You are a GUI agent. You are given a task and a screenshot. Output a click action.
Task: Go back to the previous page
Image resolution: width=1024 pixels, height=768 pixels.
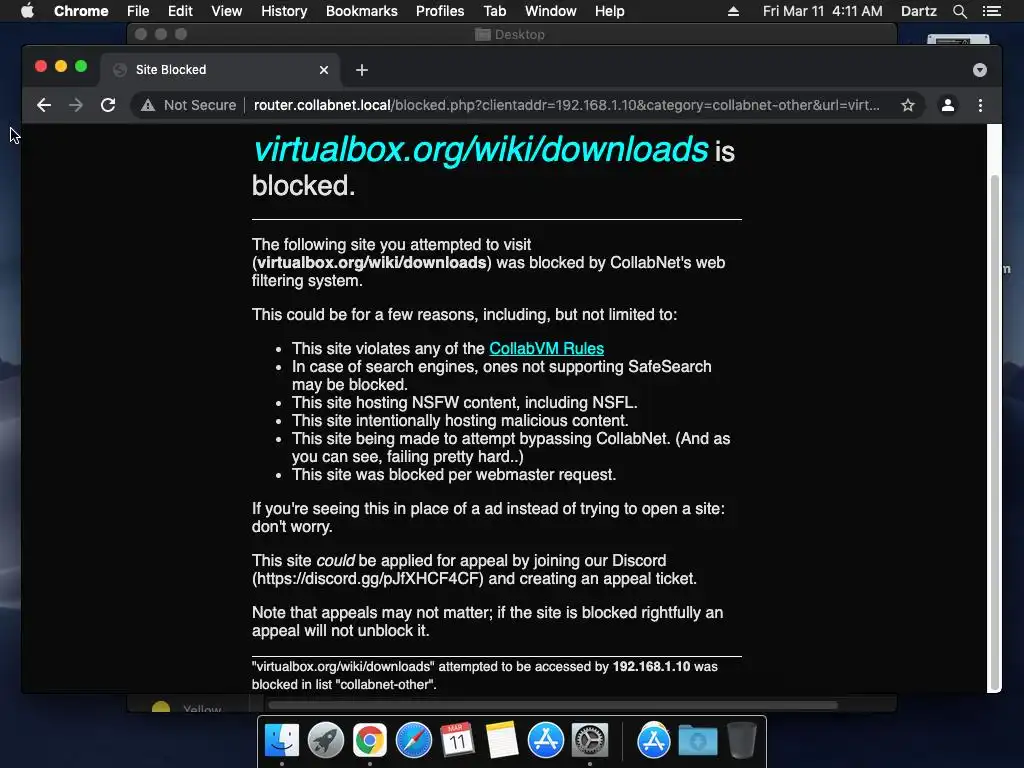pos(44,105)
